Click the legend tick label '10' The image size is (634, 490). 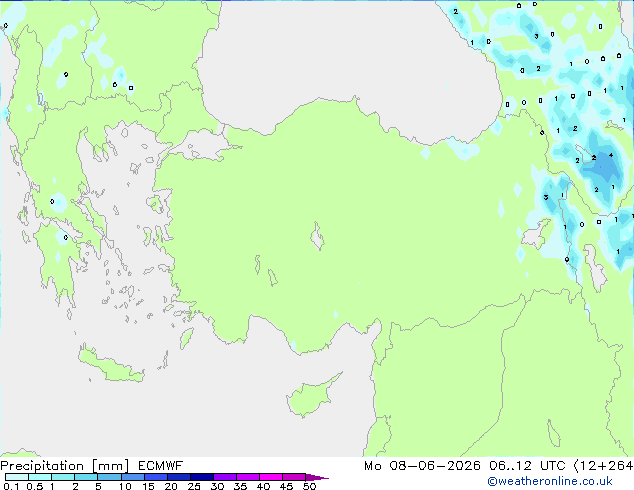(125, 486)
